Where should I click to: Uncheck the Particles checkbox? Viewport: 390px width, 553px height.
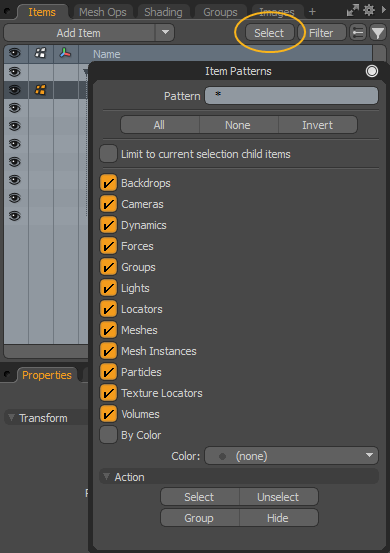click(108, 372)
